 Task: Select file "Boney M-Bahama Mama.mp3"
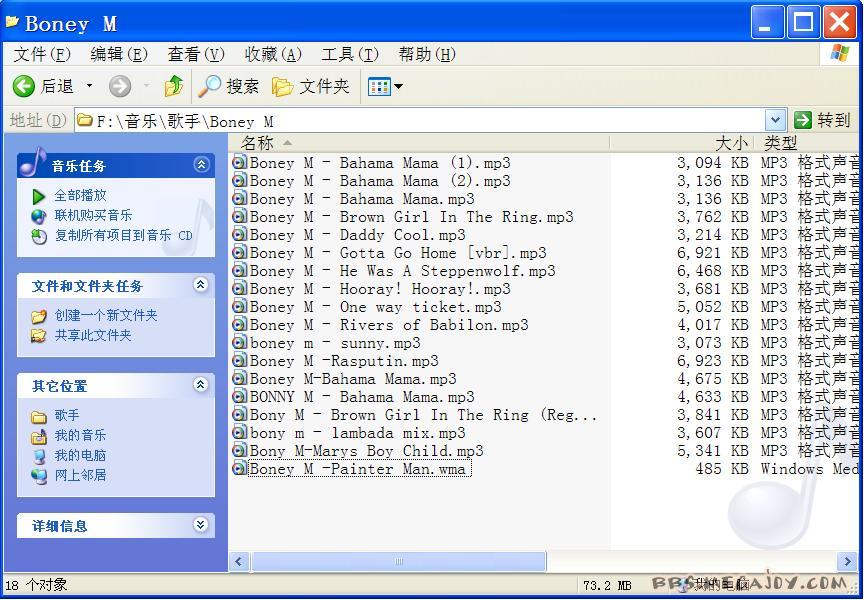tap(353, 379)
